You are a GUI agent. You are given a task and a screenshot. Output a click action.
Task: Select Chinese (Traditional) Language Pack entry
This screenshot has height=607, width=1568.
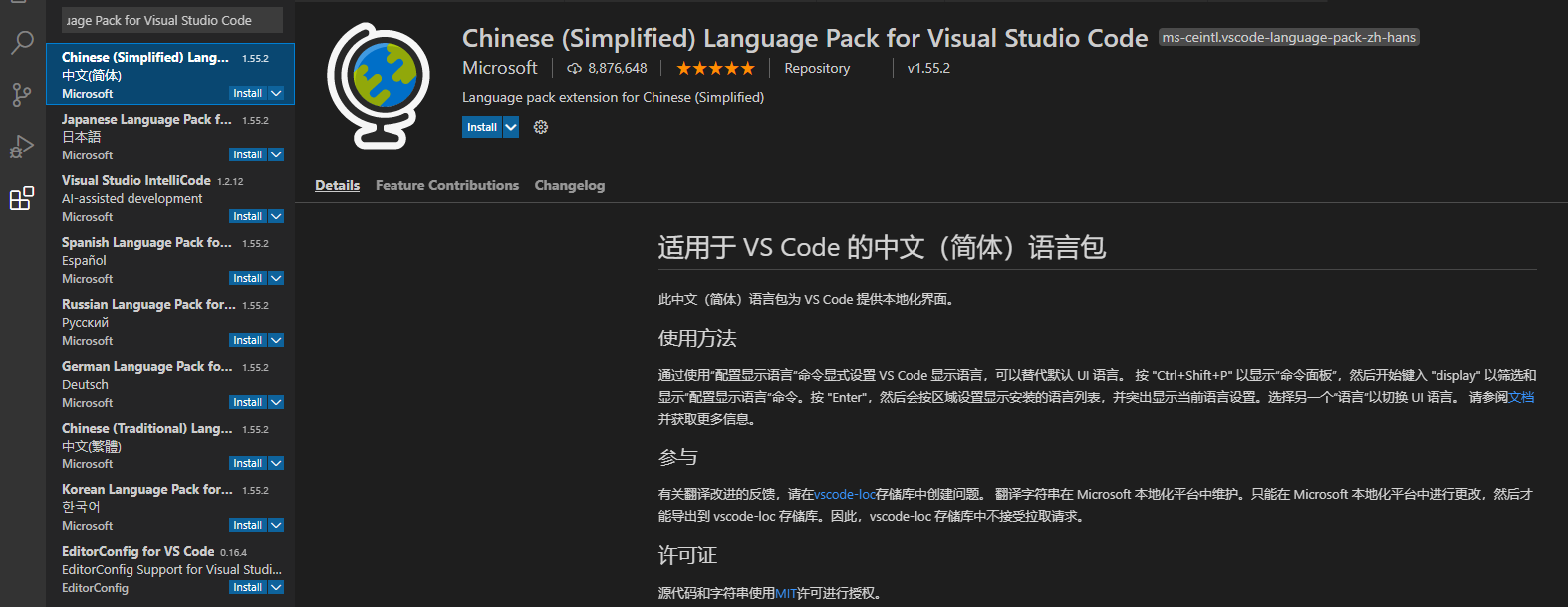coord(170,445)
